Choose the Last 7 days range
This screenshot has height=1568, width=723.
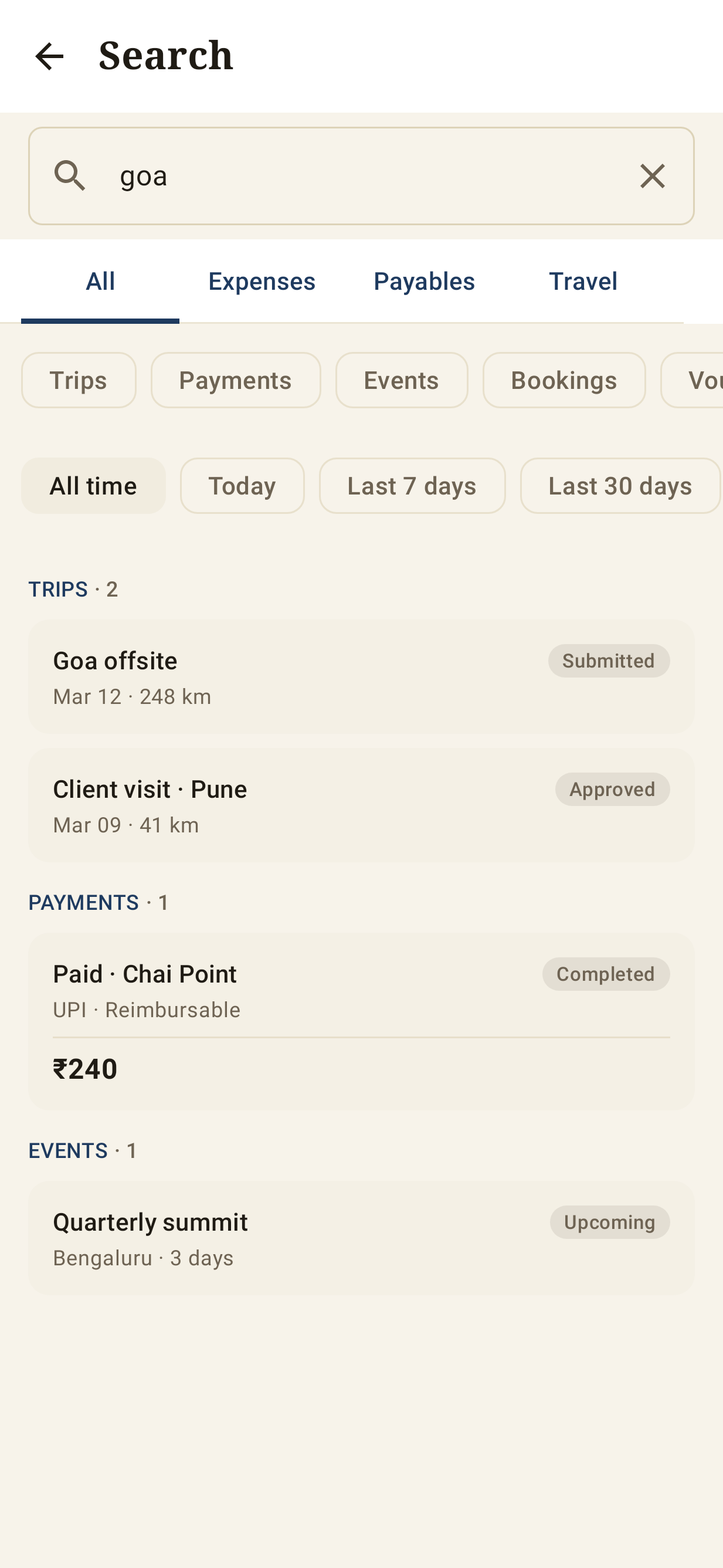(412, 486)
